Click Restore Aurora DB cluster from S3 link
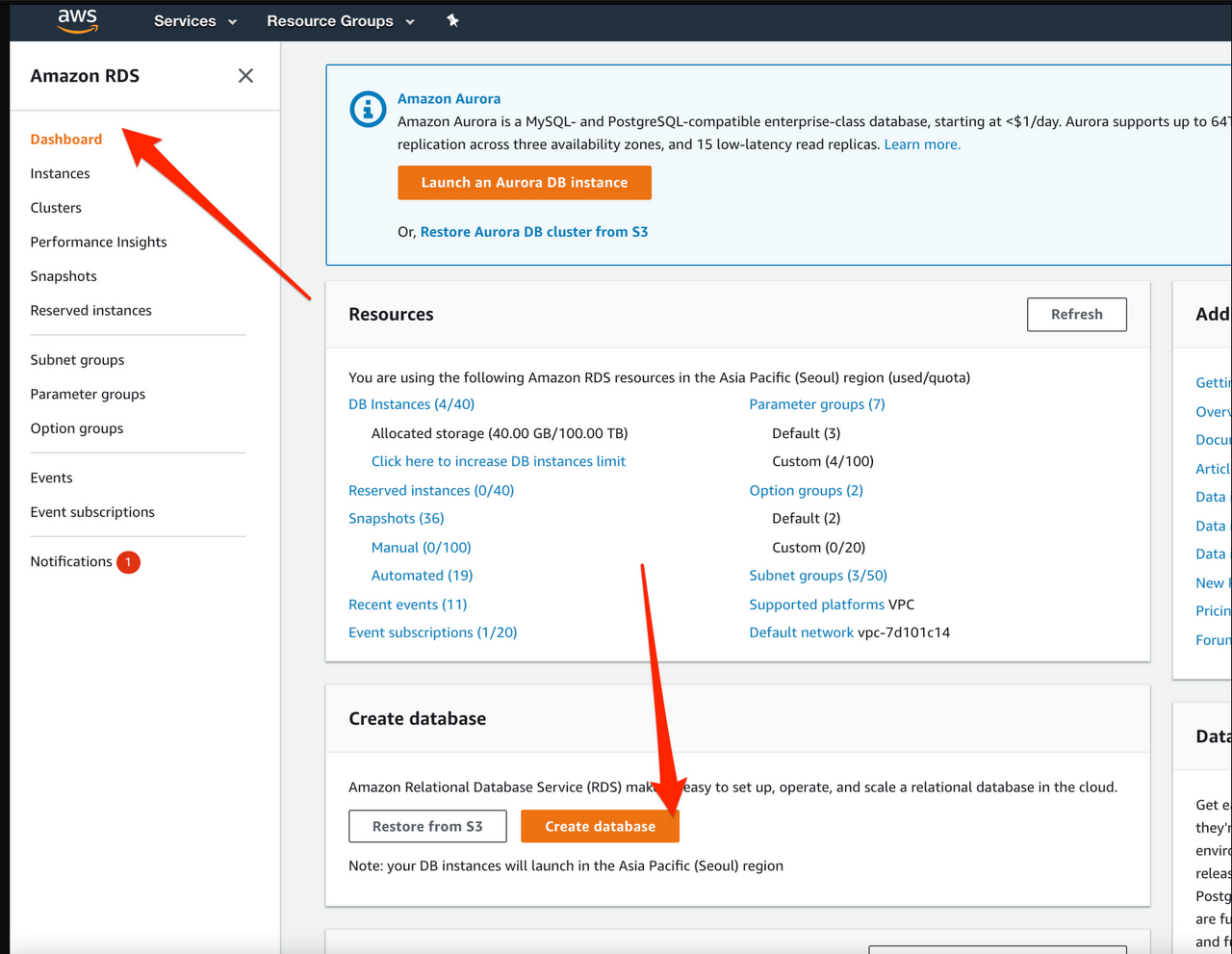This screenshot has height=954, width=1232. coord(534,232)
